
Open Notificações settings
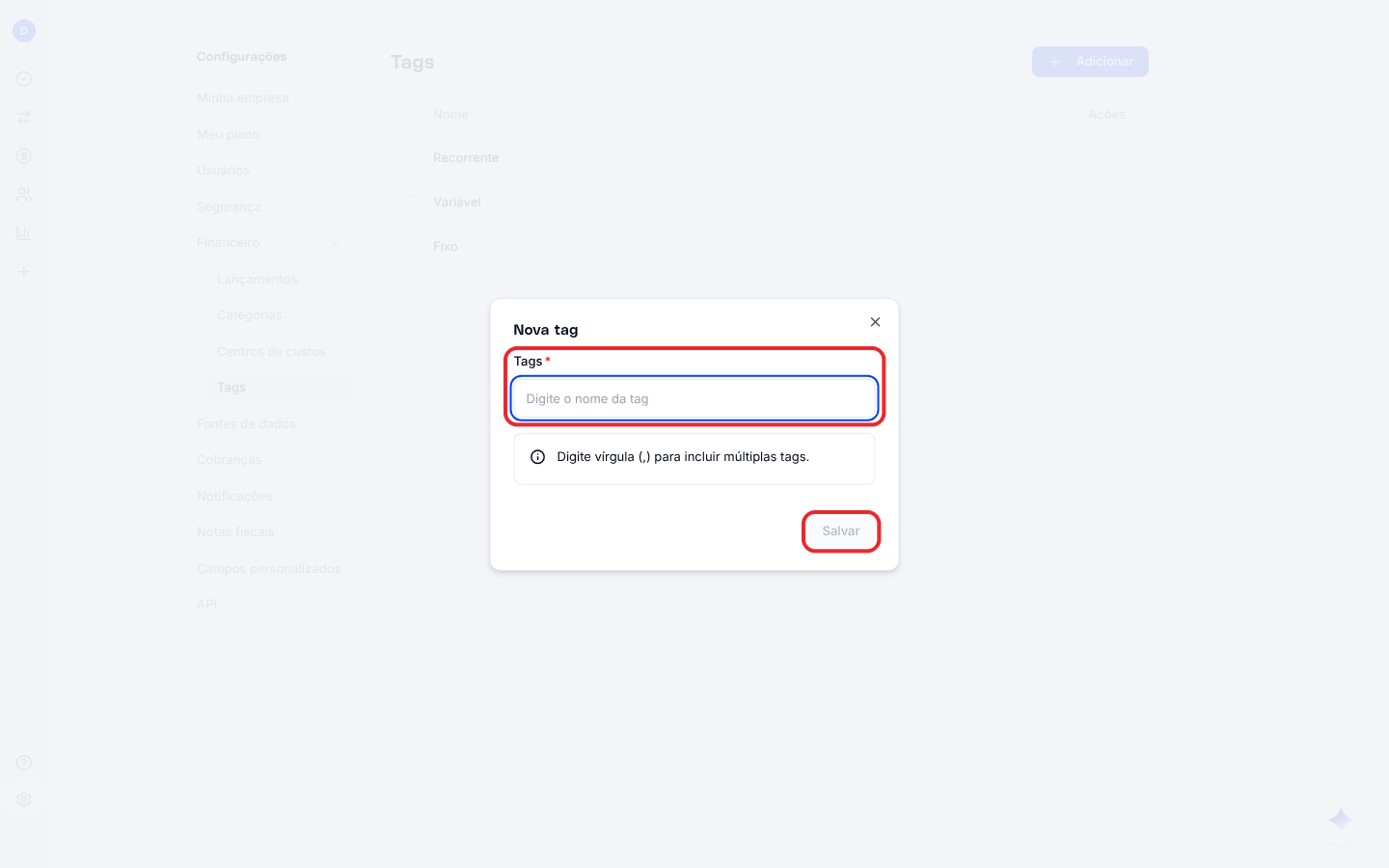234,497
